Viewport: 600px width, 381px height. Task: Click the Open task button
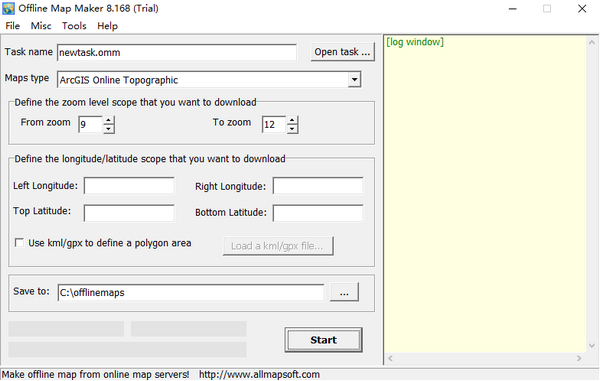[x=342, y=52]
